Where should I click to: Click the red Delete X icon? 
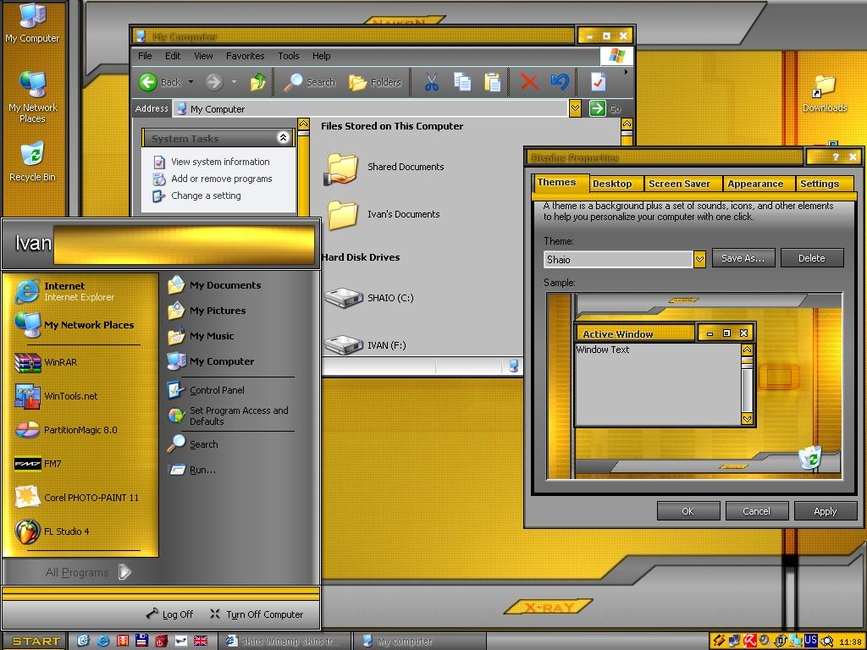click(529, 82)
